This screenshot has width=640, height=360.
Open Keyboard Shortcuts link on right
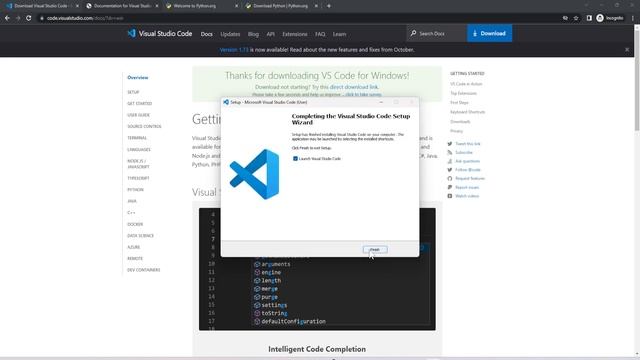(x=467, y=112)
